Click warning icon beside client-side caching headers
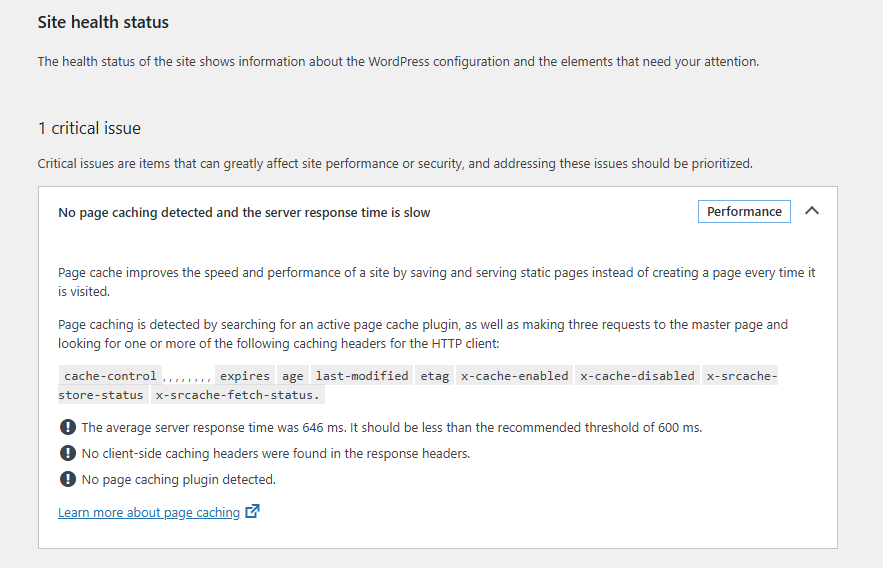The height and width of the screenshot is (568, 883). (68, 453)
